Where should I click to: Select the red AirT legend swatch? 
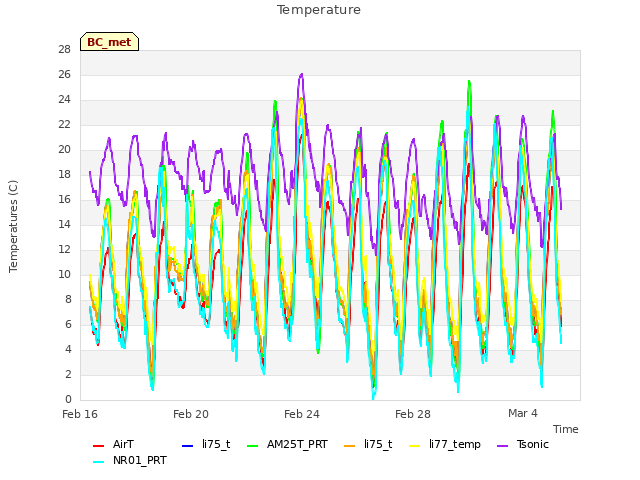pos(98,446)
